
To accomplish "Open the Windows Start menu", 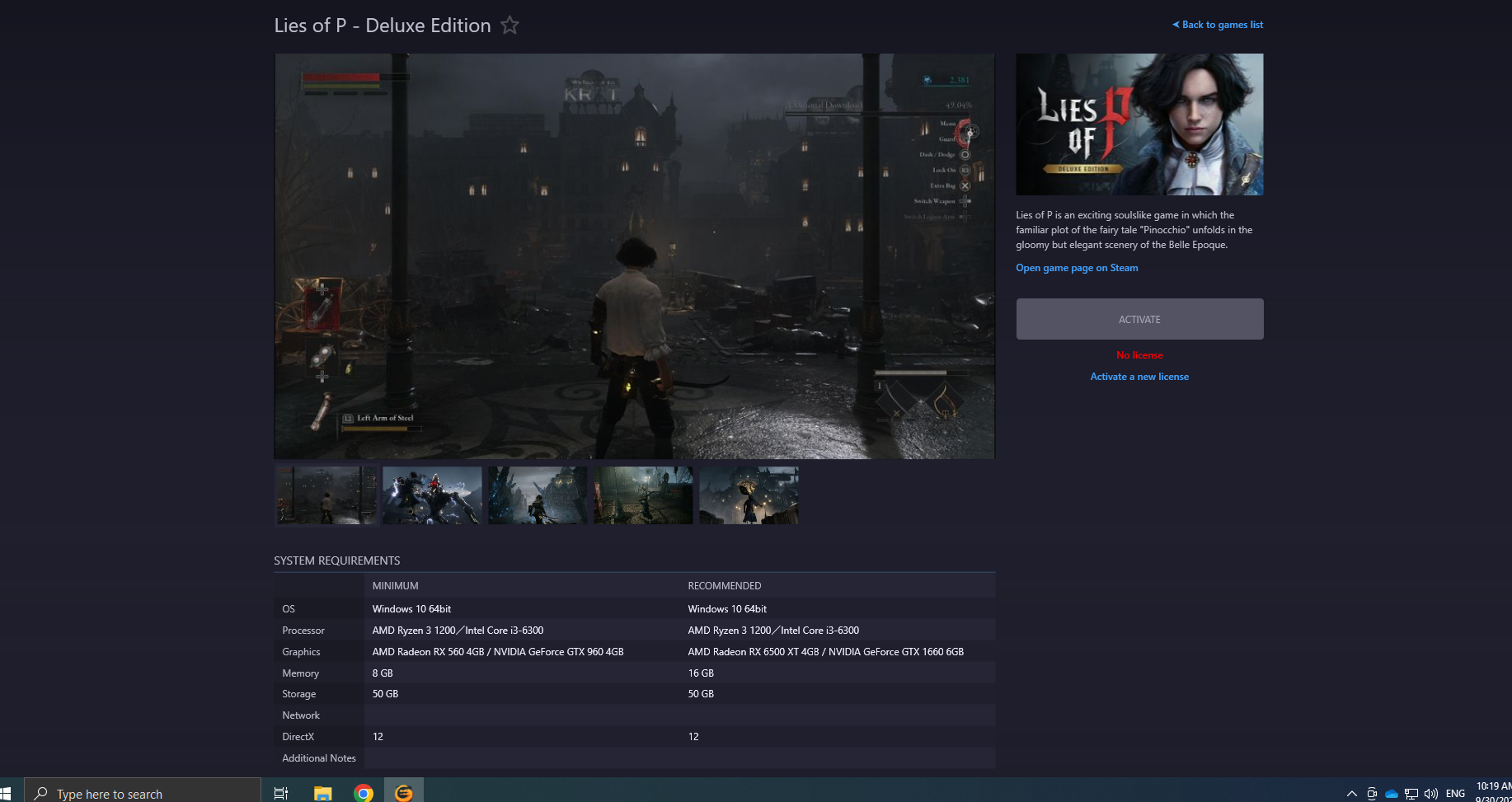I will click(6, 793).
